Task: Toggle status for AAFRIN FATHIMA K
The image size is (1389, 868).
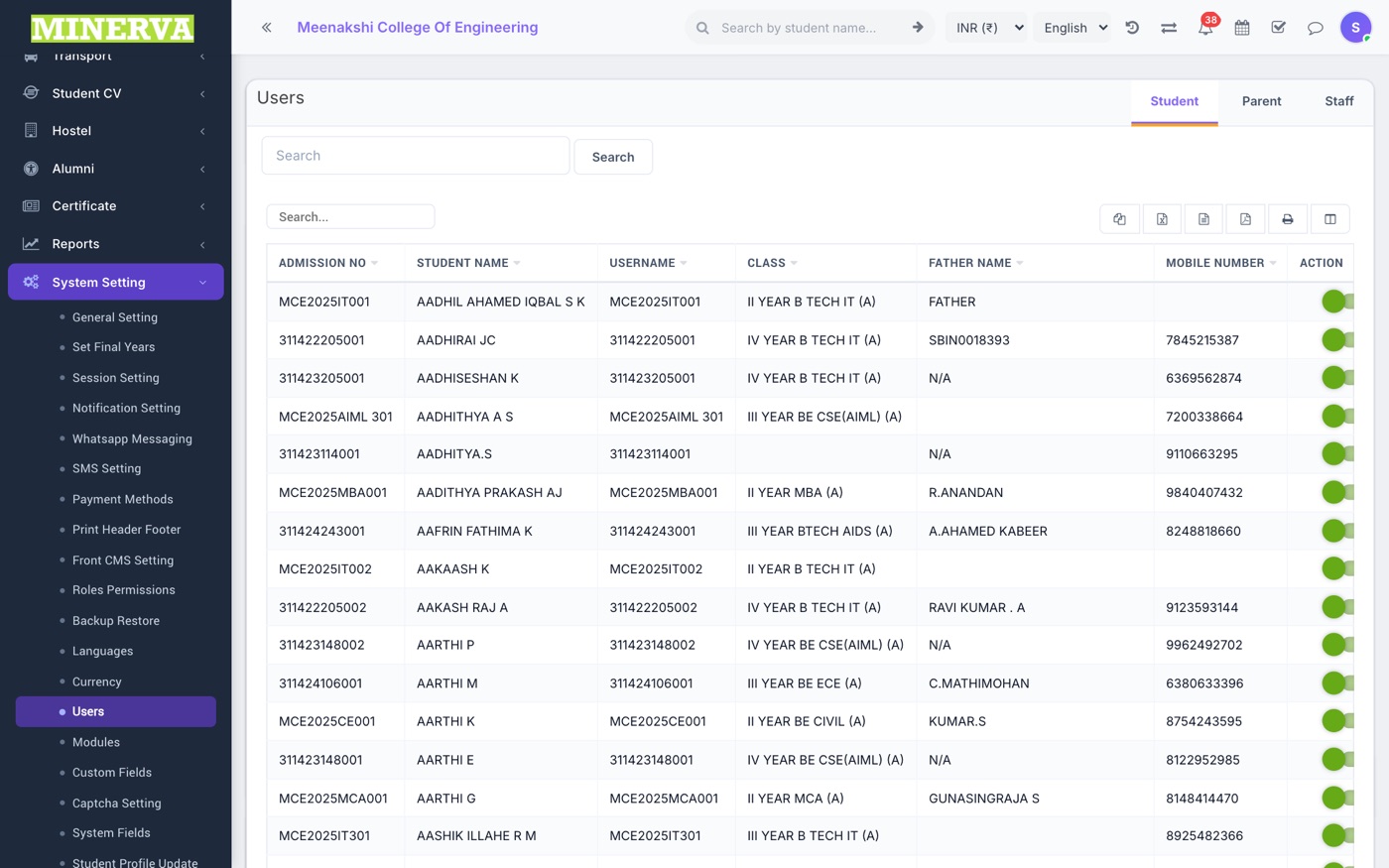Action: pyautogui.click(x=1337, y=531)
